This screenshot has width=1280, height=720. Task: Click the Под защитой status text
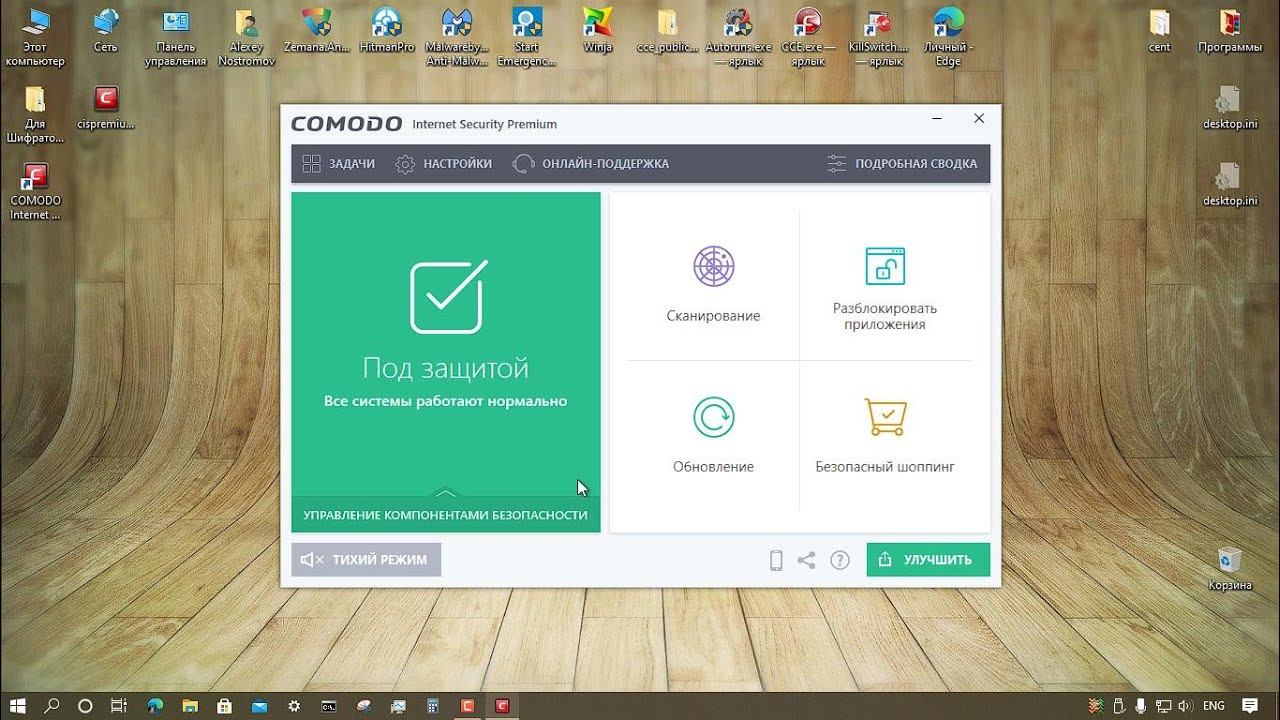pos(446,369)
